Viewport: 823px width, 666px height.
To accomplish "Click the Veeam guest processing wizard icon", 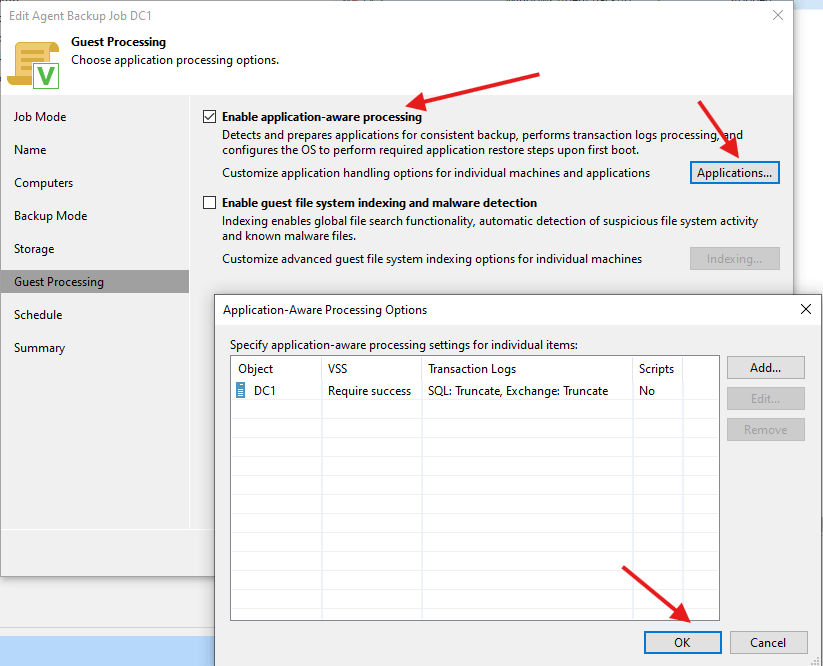I will coord(34,62).
